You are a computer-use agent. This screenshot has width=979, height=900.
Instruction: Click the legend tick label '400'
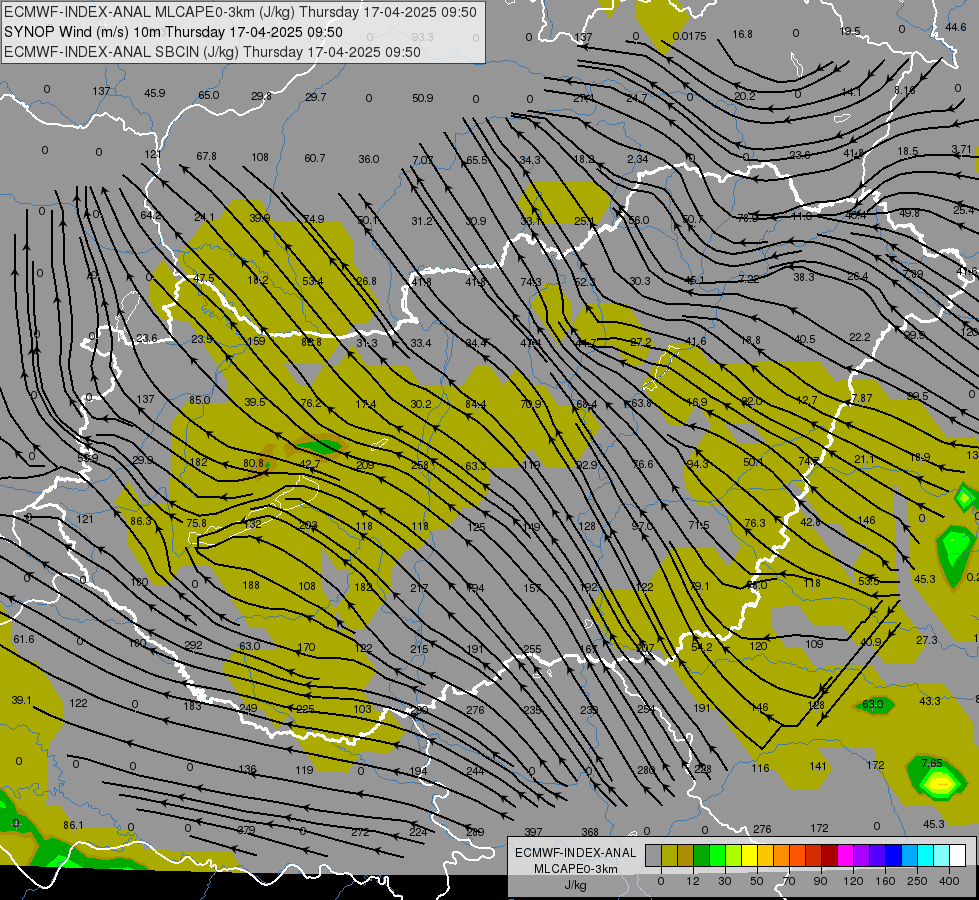click(x=949, y=881)
